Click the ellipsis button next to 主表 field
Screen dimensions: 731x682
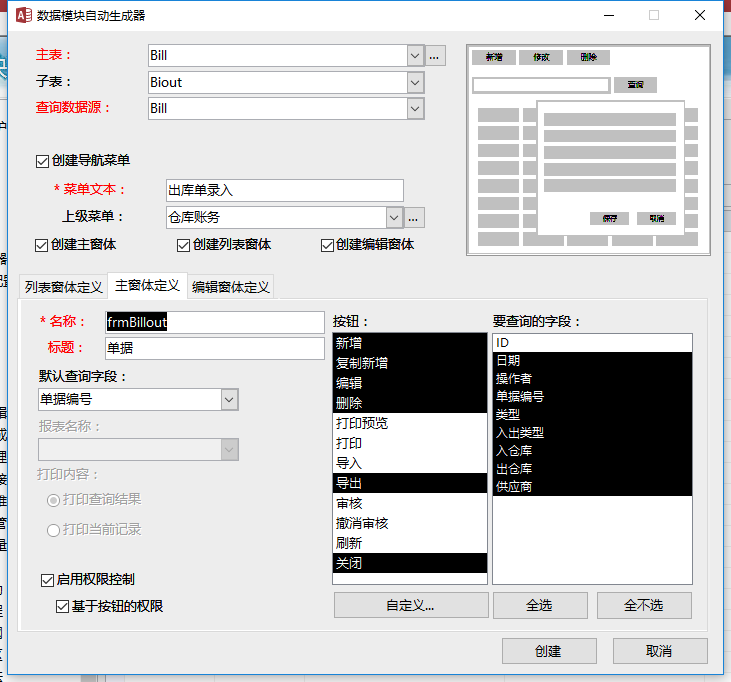(434, 56)
